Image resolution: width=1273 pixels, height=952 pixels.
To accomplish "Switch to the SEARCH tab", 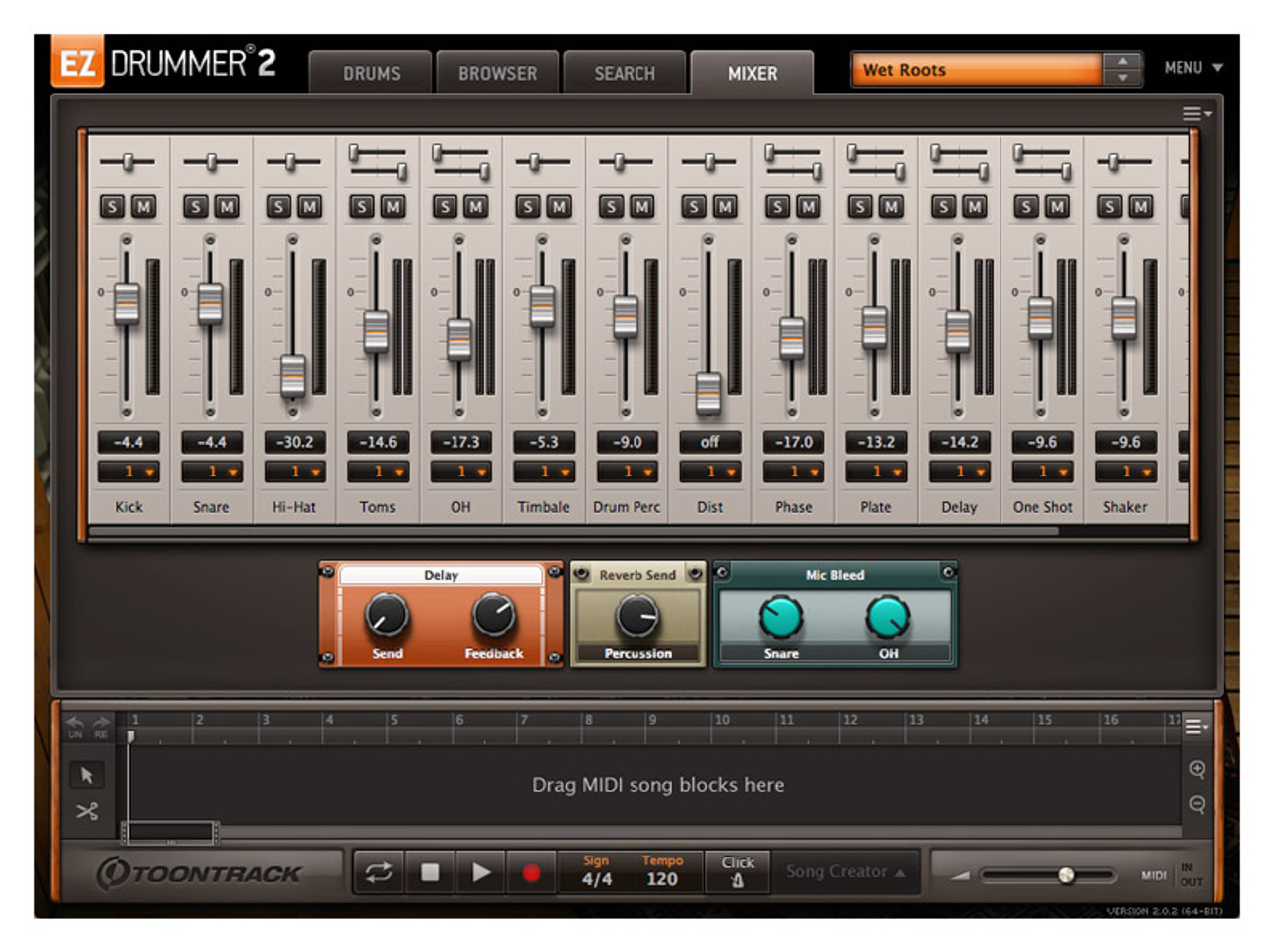I will point(625,73).
